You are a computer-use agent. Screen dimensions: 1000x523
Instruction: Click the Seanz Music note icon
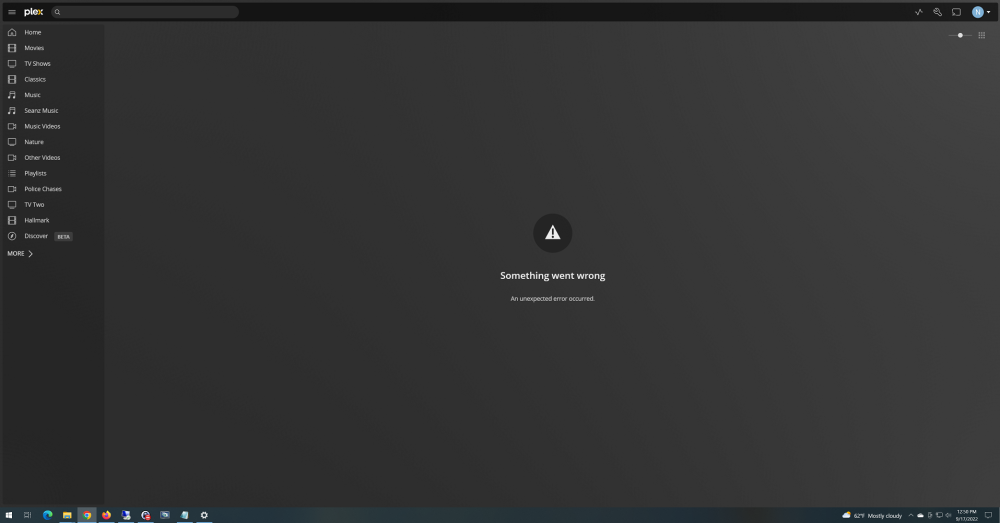[x=11, y=110]
